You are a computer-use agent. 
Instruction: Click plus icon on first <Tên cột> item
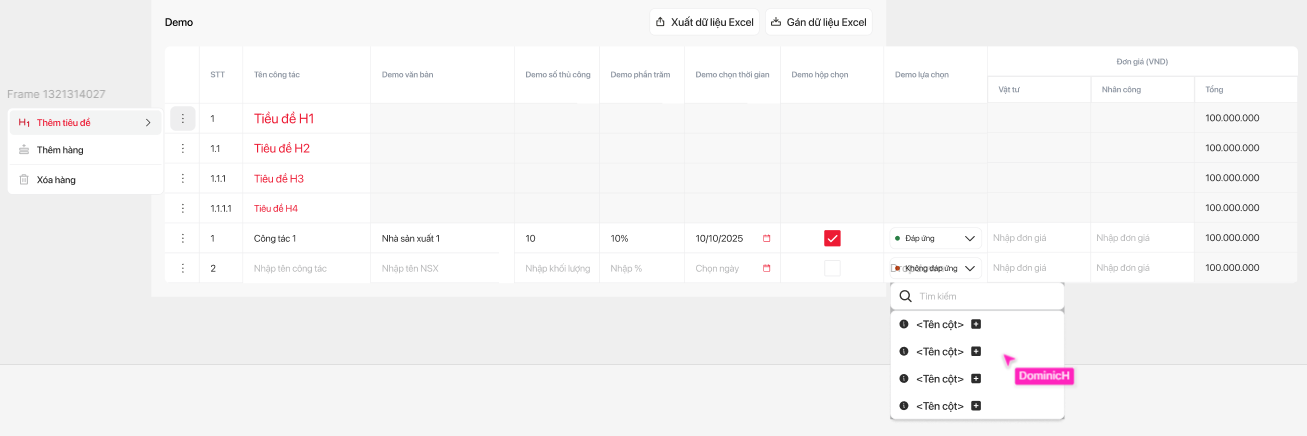click(976, 324)
